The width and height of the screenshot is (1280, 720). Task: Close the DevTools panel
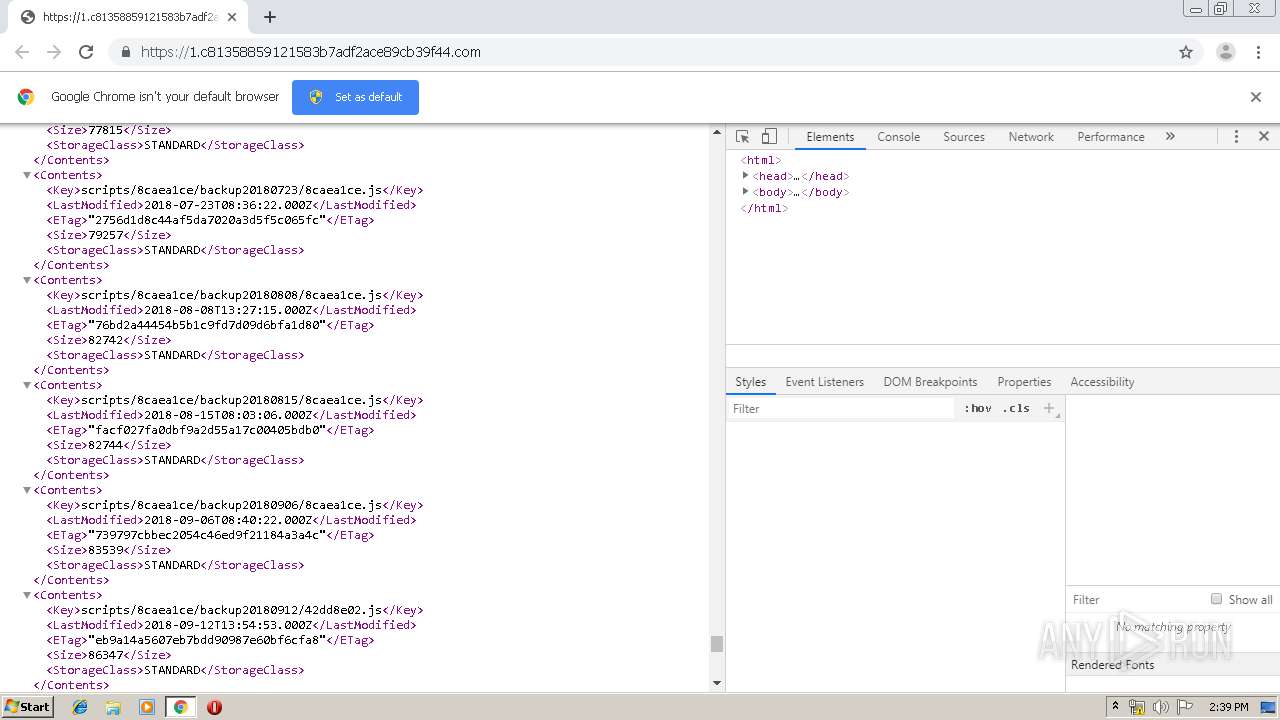click(1264, 137)
